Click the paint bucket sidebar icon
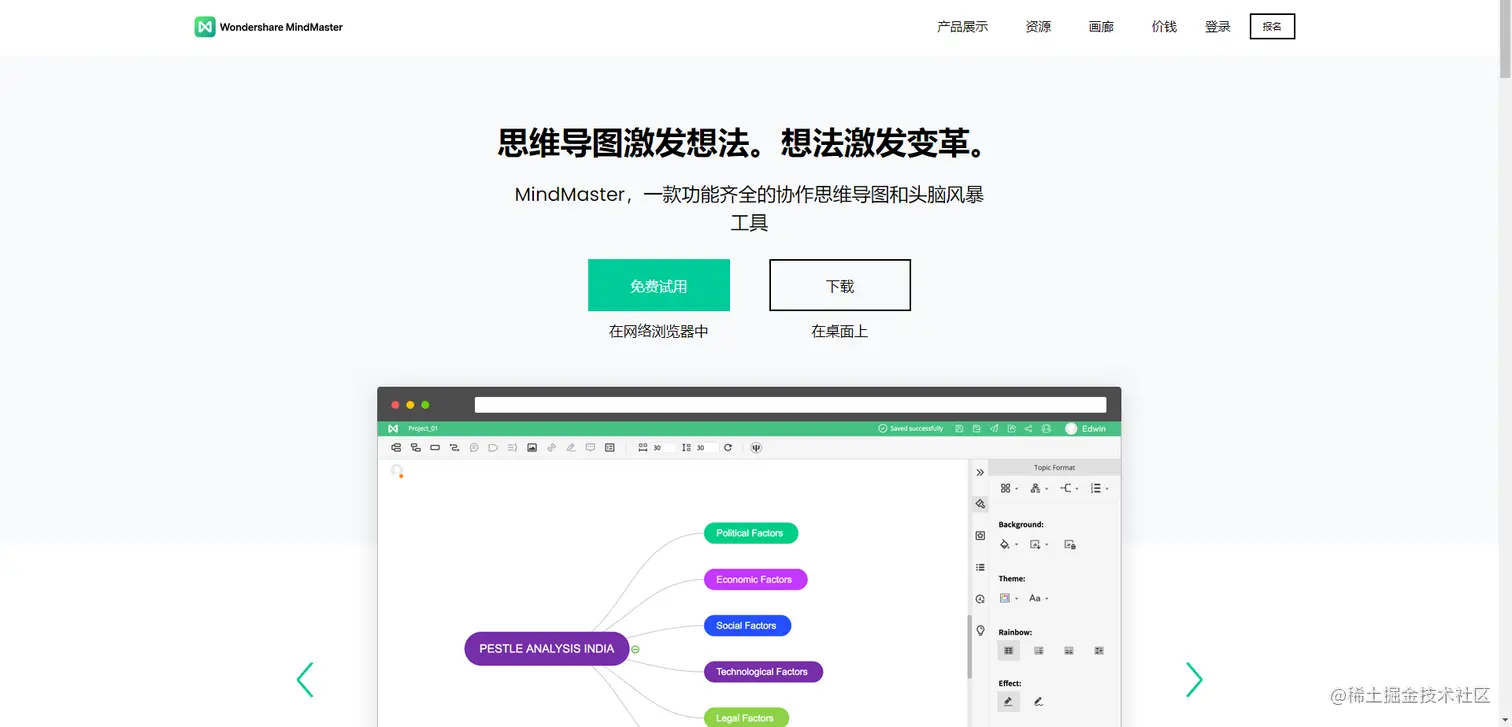Image resolution: width=1512 pixels, height=727 pixels. pos(980,504)
